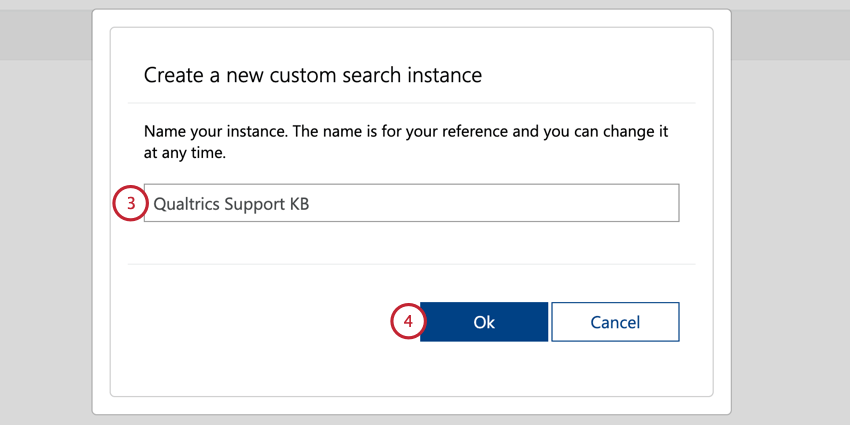This screenshot has width=850, height=425.
Task: Confirm the dialog with the Ok button
Action: pos(484,322)
